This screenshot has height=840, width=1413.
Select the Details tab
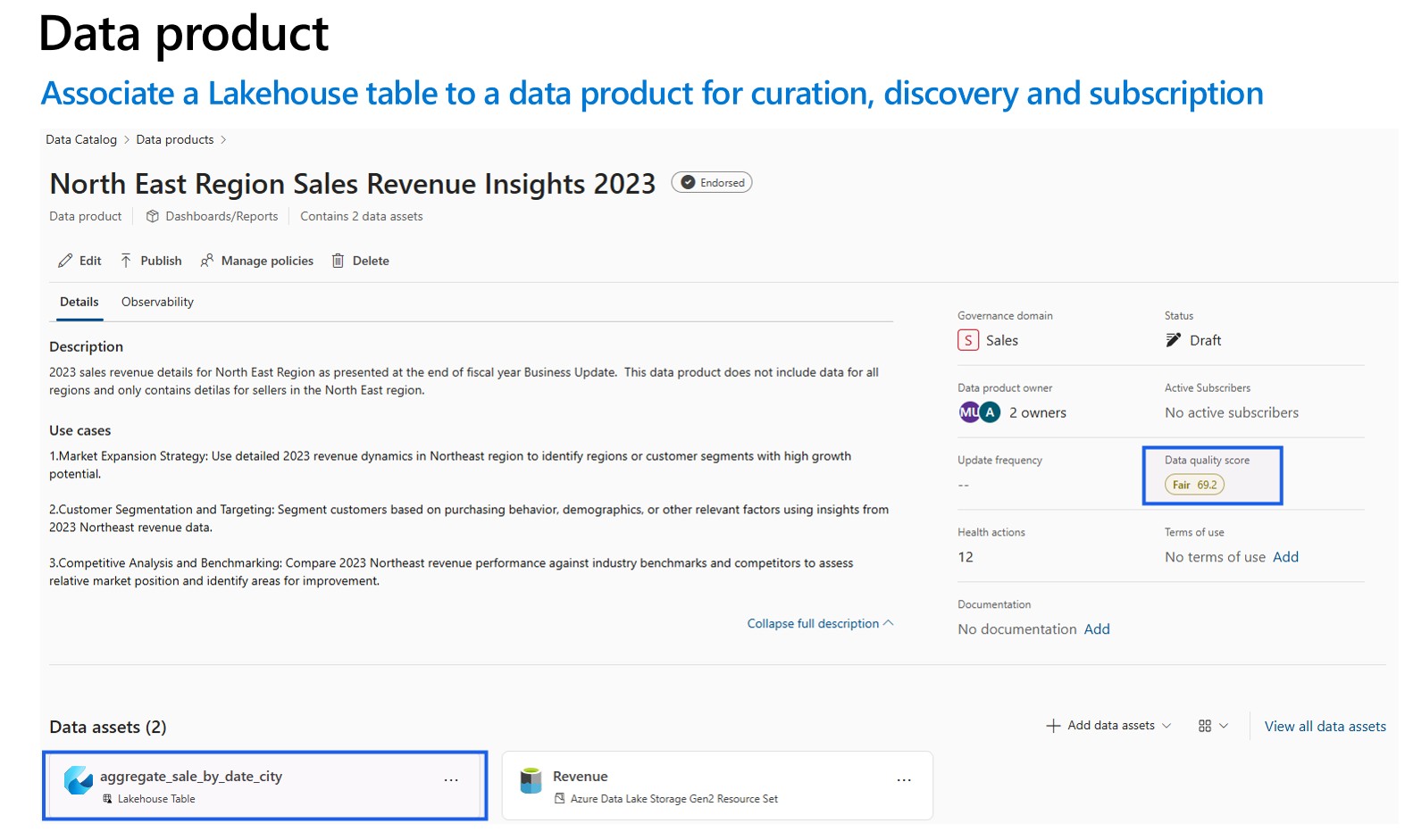pyautogui.click(x=79, y=302)
